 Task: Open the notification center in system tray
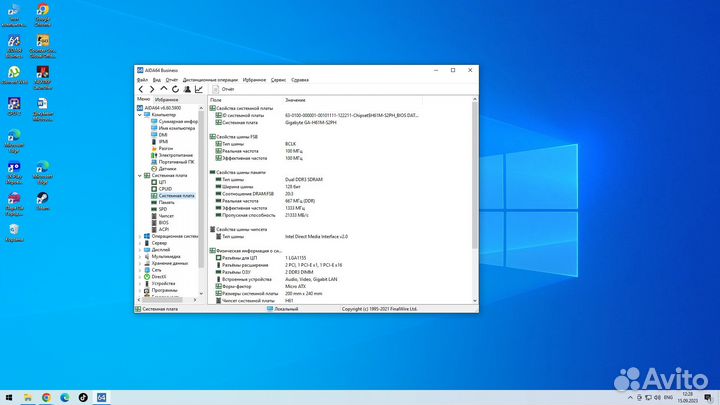(x=708, y=398)
